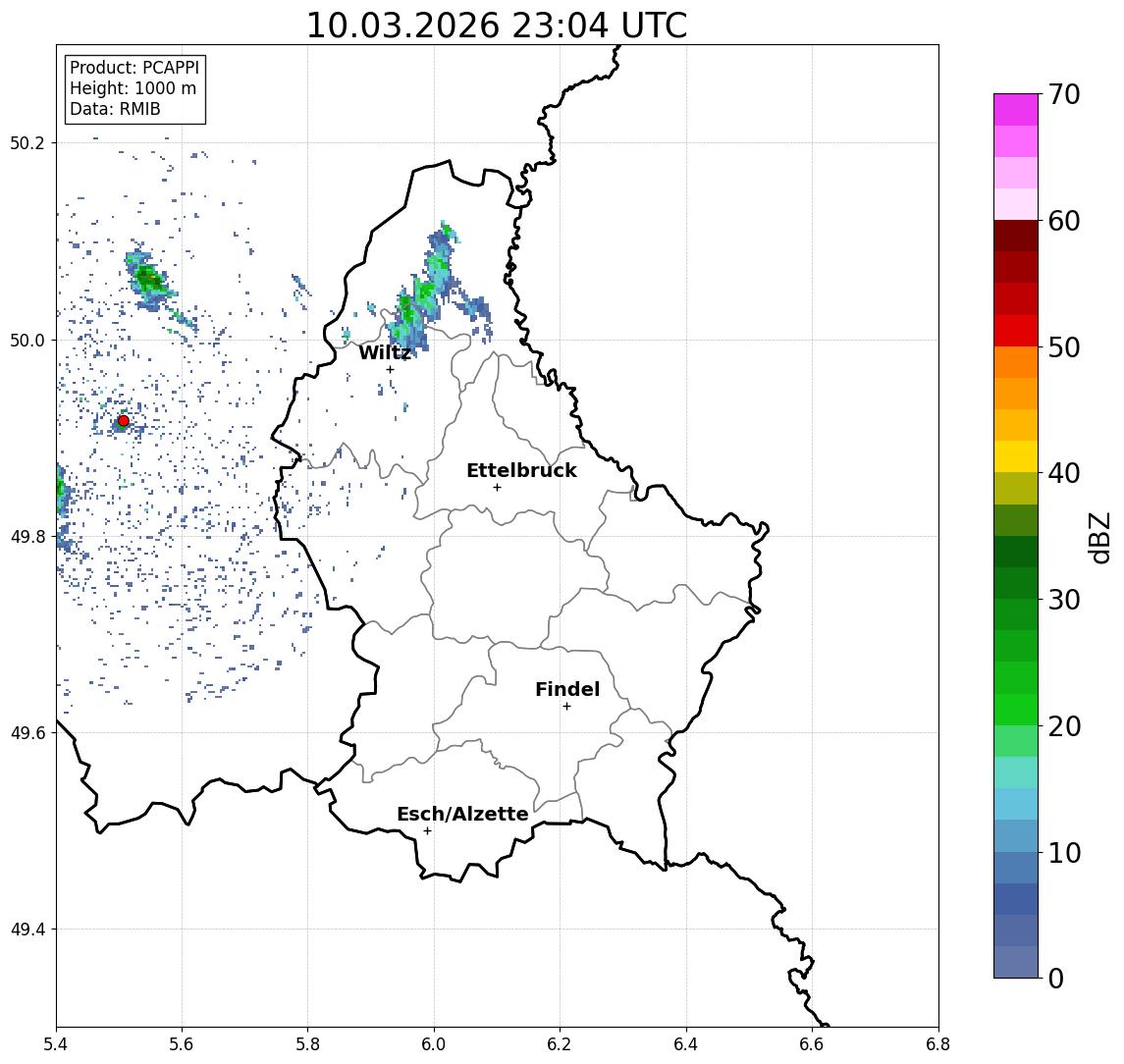The width and height of the screenshot is (1124, 1064).
Task: Click the 5.8 longitude axis label
Action: tap(307, 1044)
